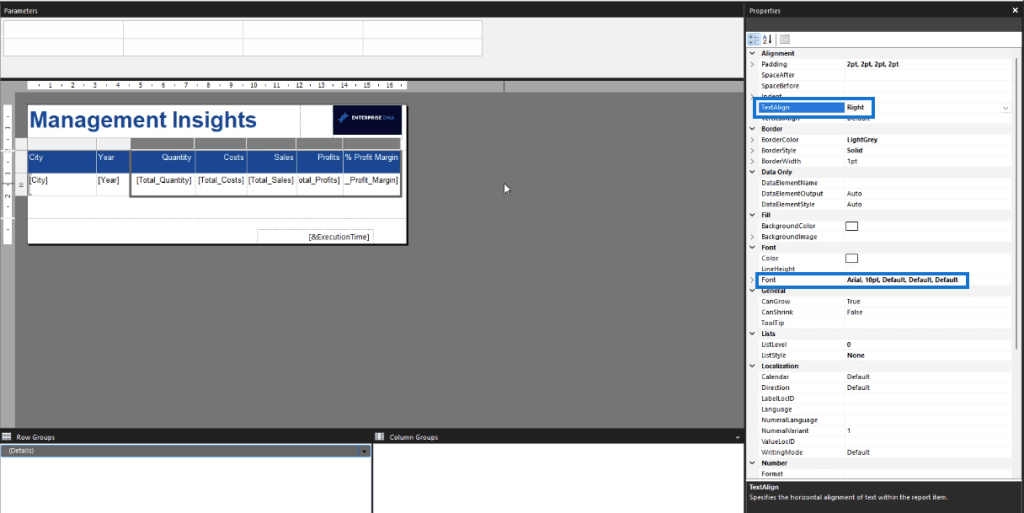Select the [&ExecutionTime] footer textbox
The height and width of the screenshot is (513, 1024).
[x=315, y=236]
